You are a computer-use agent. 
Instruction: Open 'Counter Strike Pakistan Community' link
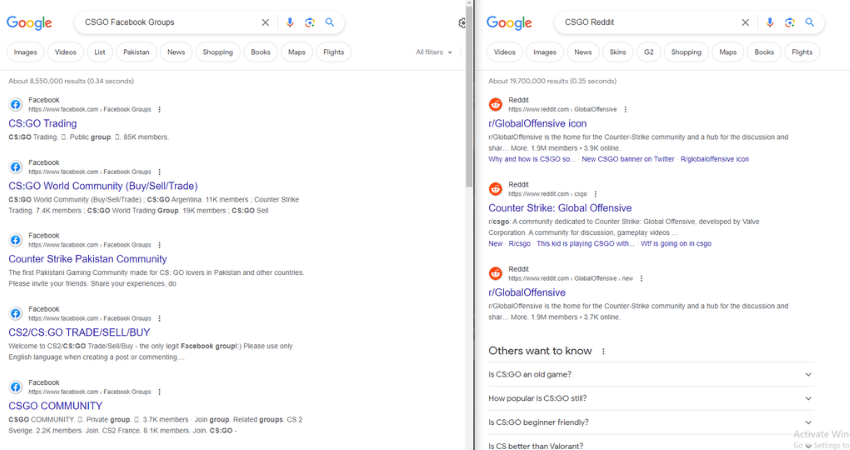point(88,259)
